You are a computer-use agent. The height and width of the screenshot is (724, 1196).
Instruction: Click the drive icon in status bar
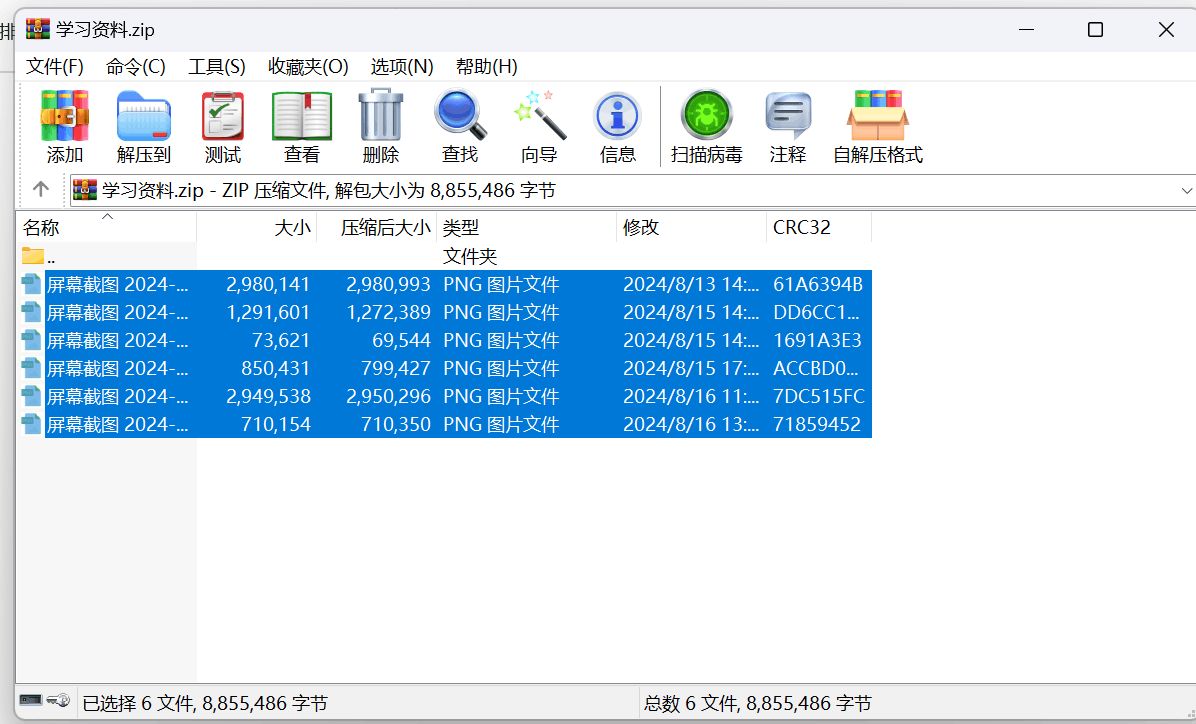point(31,700)
